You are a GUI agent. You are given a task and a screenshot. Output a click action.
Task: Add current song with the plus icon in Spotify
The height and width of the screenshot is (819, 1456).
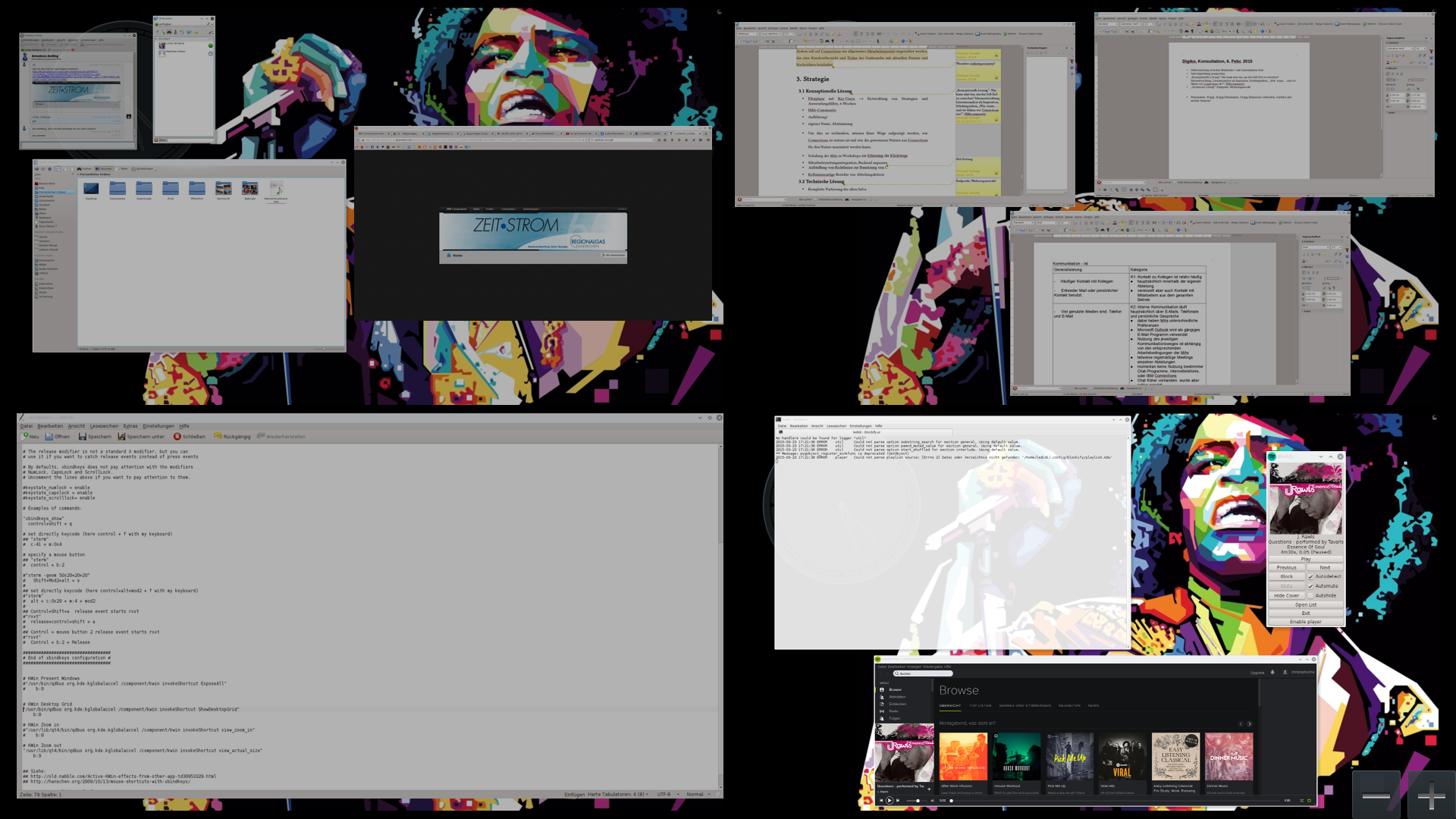(929, 789)
